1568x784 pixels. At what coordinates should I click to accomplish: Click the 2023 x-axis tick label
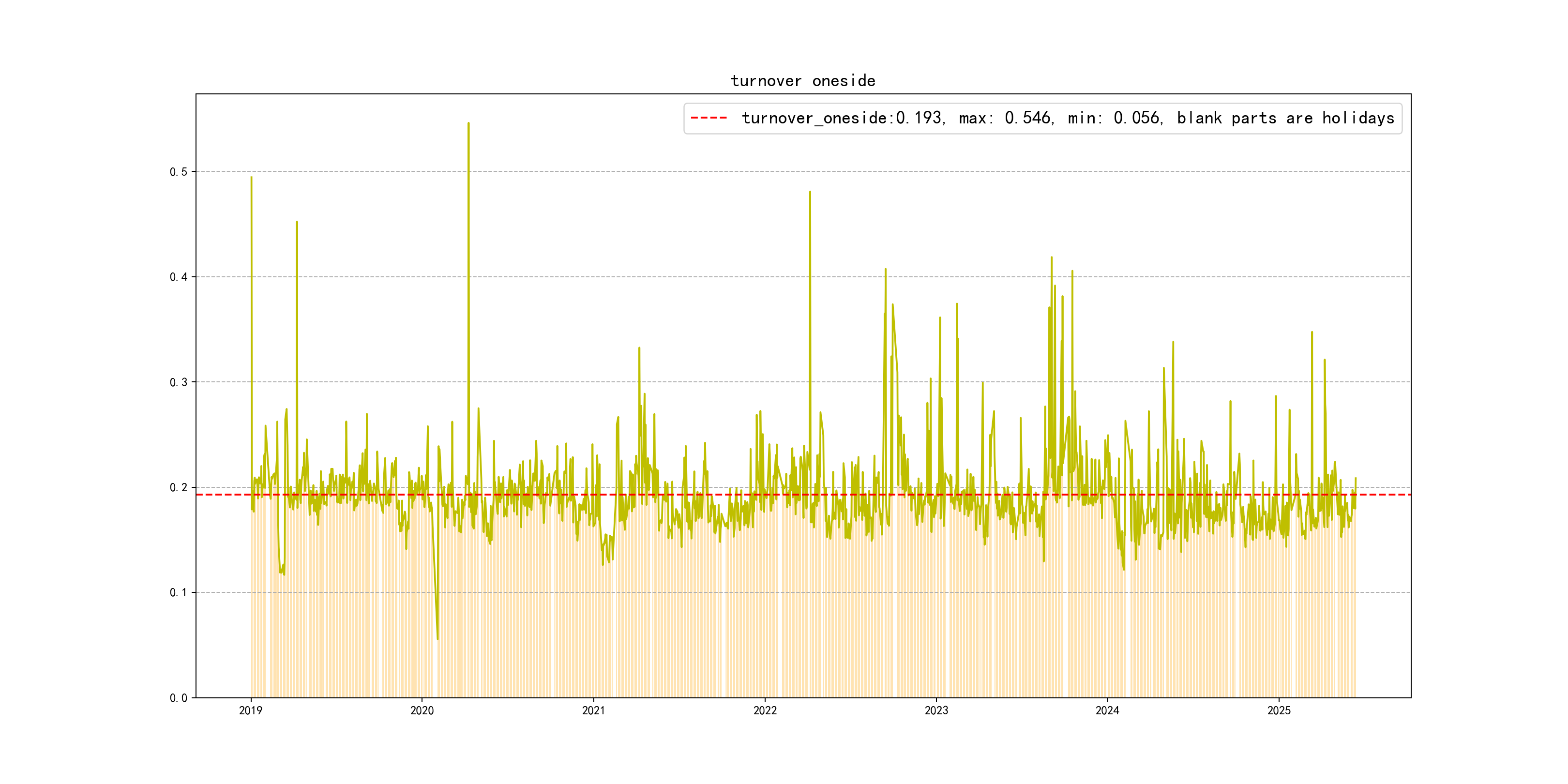(936, 710)
